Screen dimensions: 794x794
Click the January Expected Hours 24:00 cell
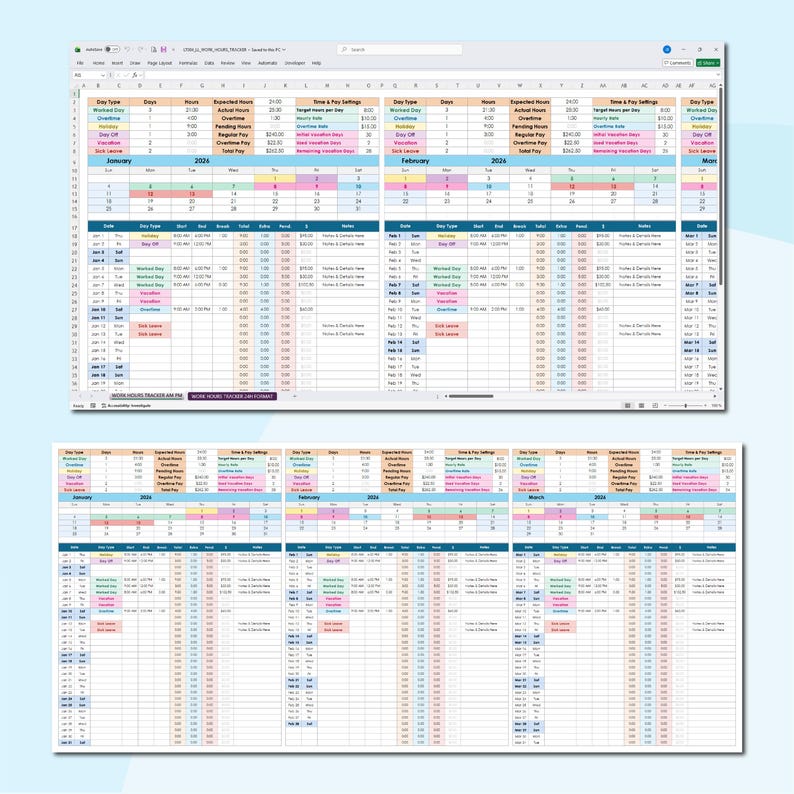(x=274, y=102)
